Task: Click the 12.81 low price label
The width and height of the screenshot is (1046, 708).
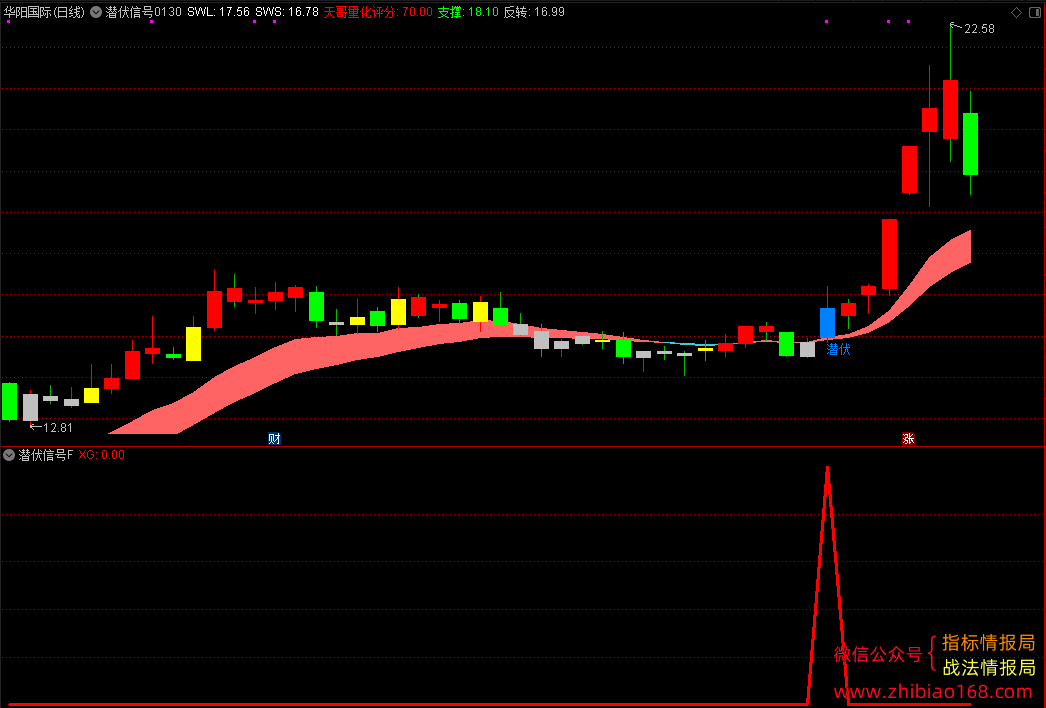Action: 57,428
